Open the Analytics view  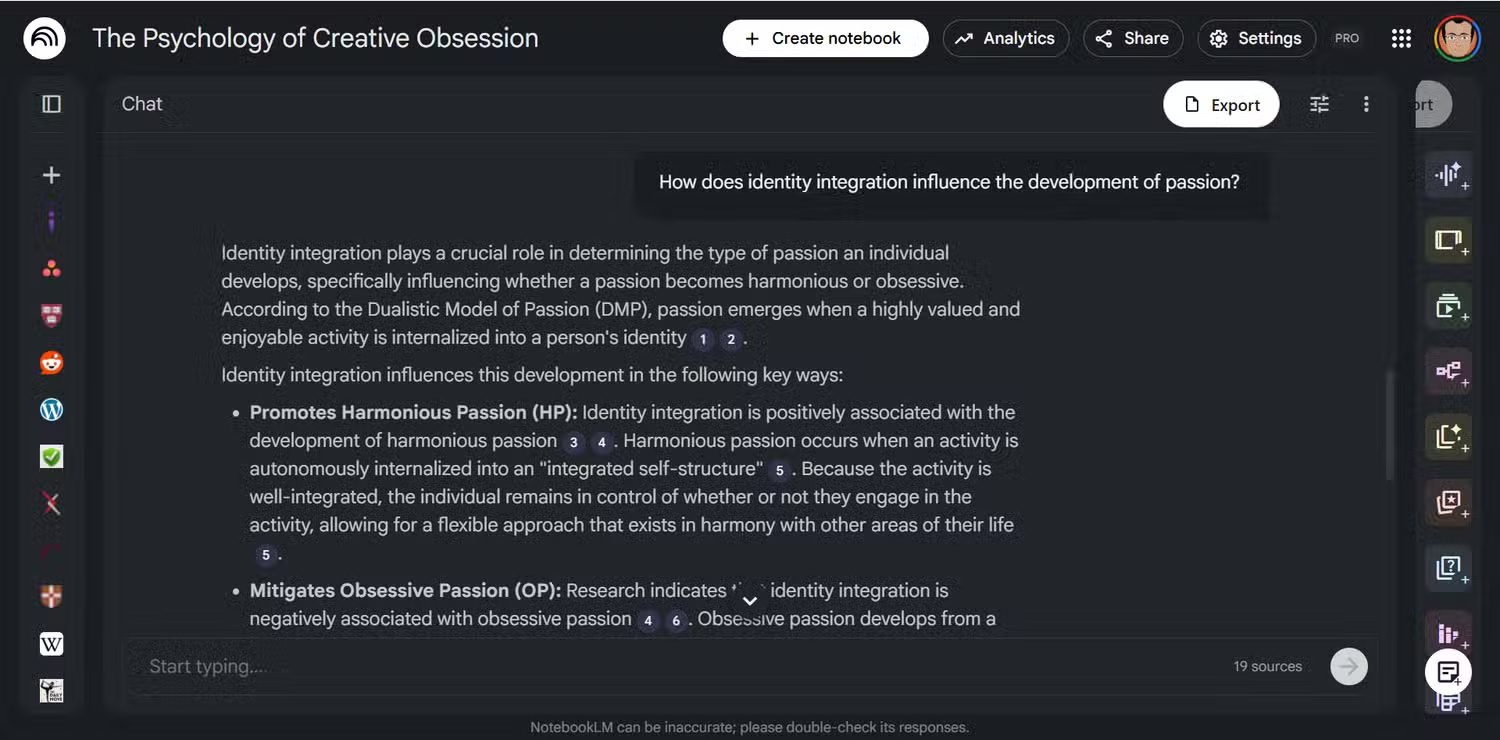[1005, 38]
